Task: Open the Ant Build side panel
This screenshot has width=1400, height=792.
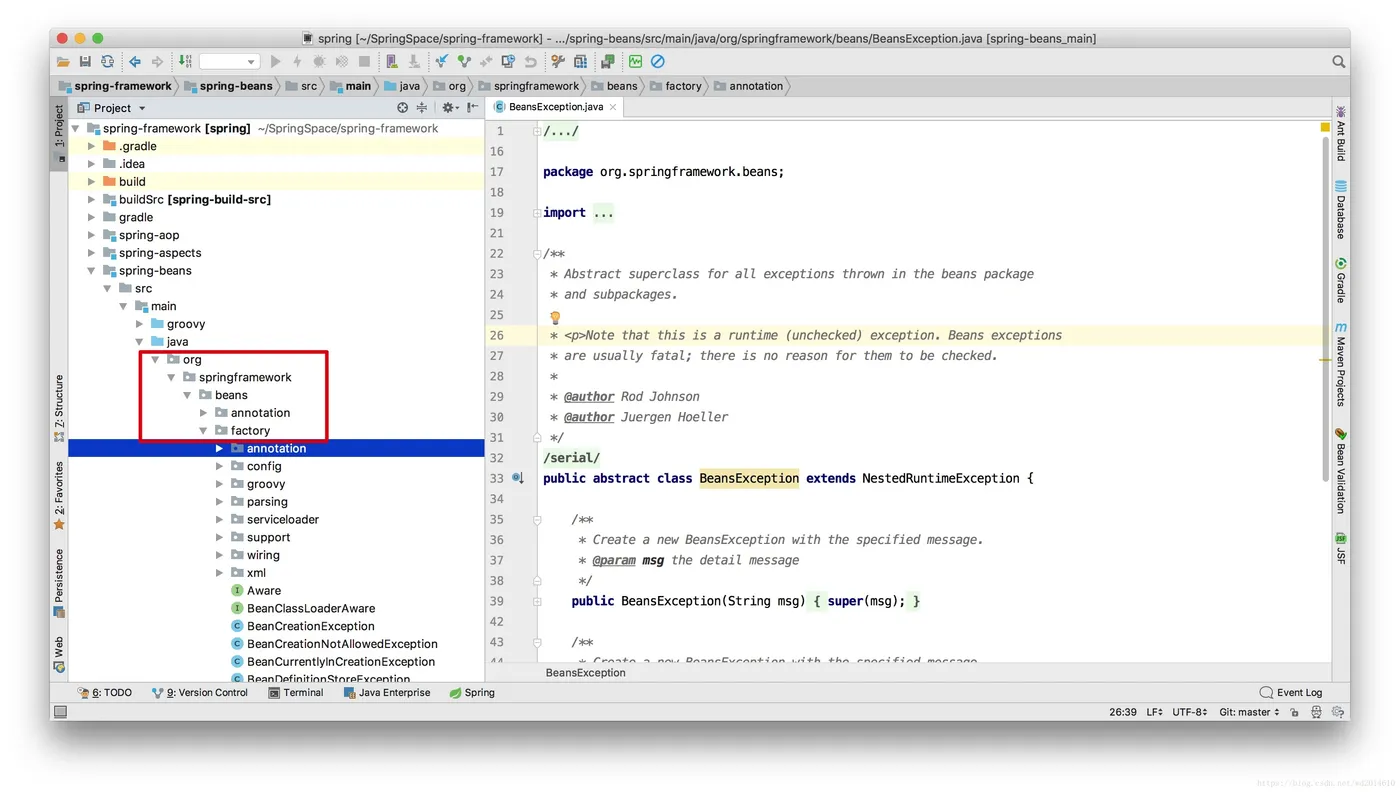Action: point(1341,133)
